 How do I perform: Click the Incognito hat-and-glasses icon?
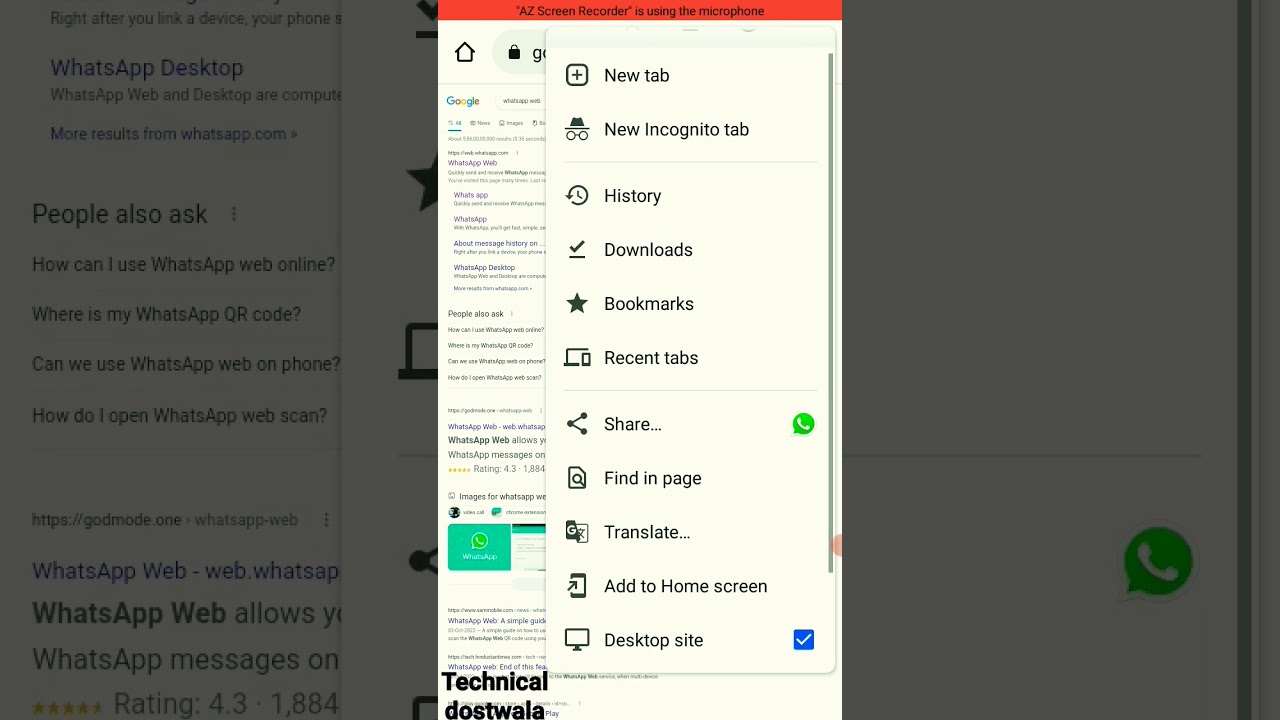pos(577,129)
